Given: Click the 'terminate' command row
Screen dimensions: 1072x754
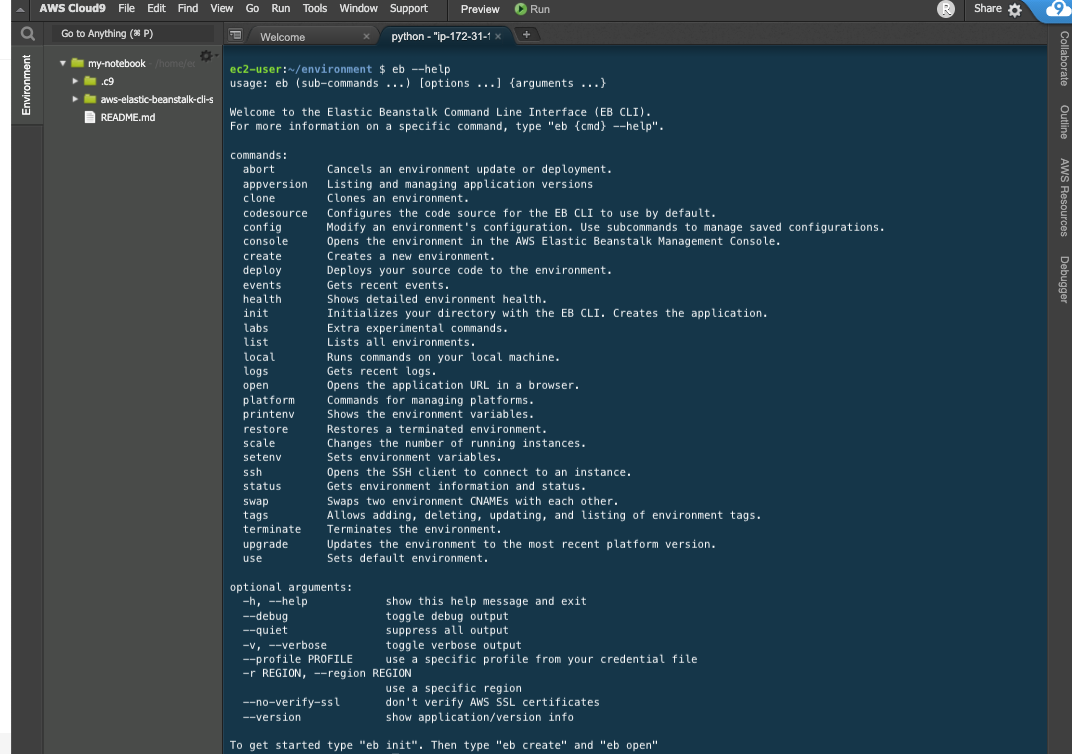Looking at the screenshot, I should click(x=372, y=529).
